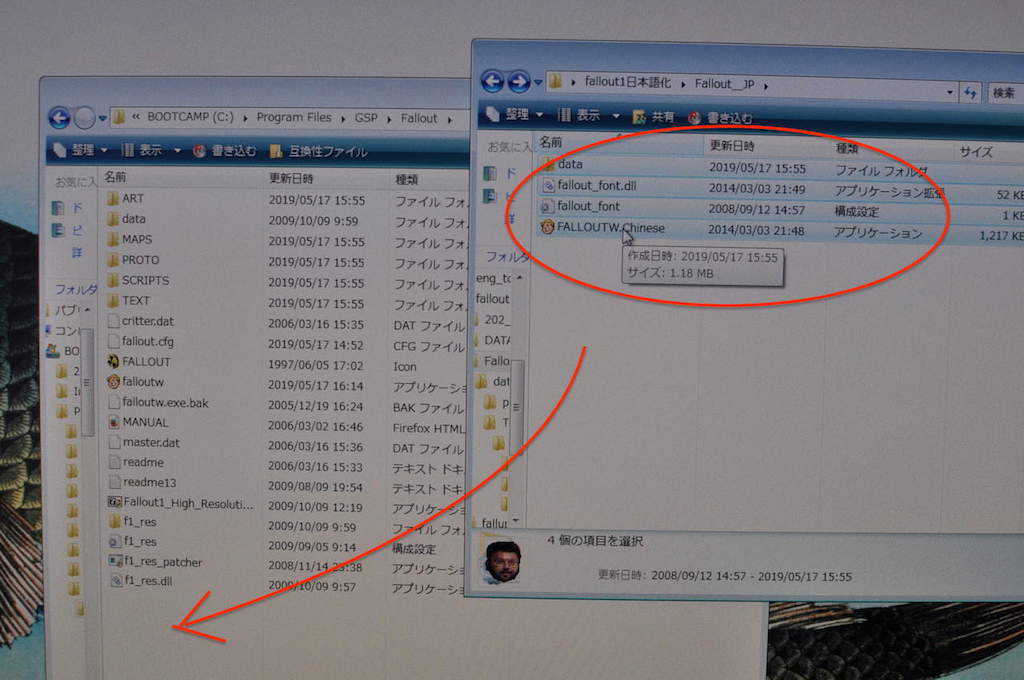Click 書き込む in the Fallout window toolbar

(225, 151)
